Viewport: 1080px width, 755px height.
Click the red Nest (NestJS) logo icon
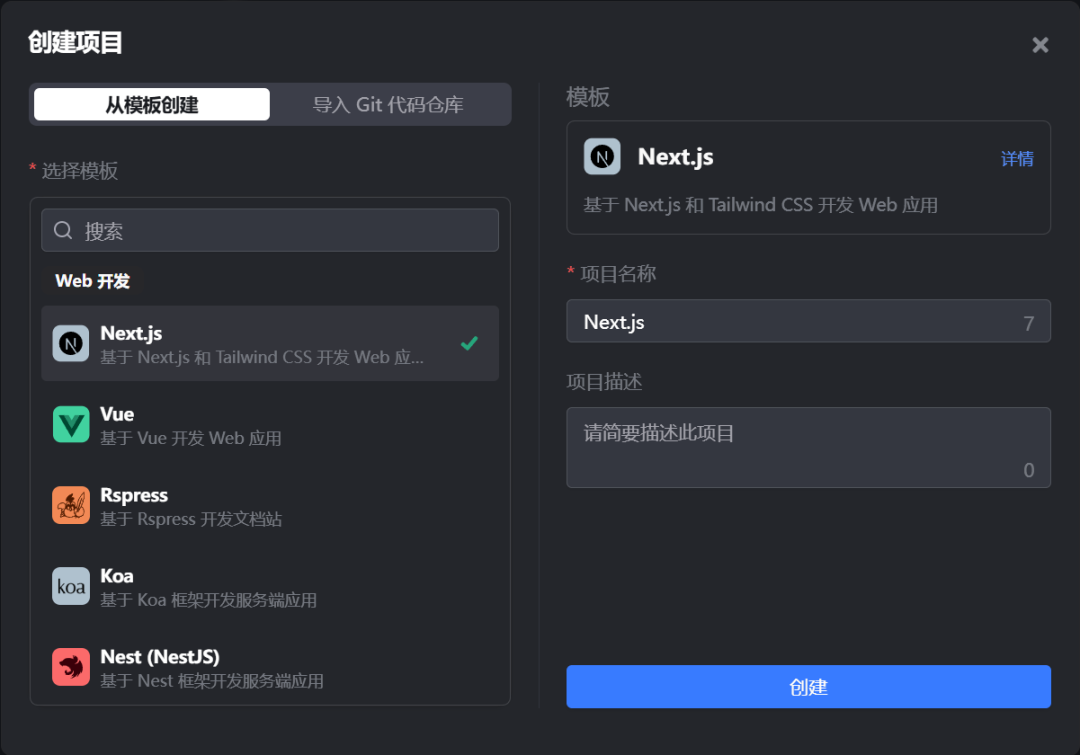(x=71, y=668)
